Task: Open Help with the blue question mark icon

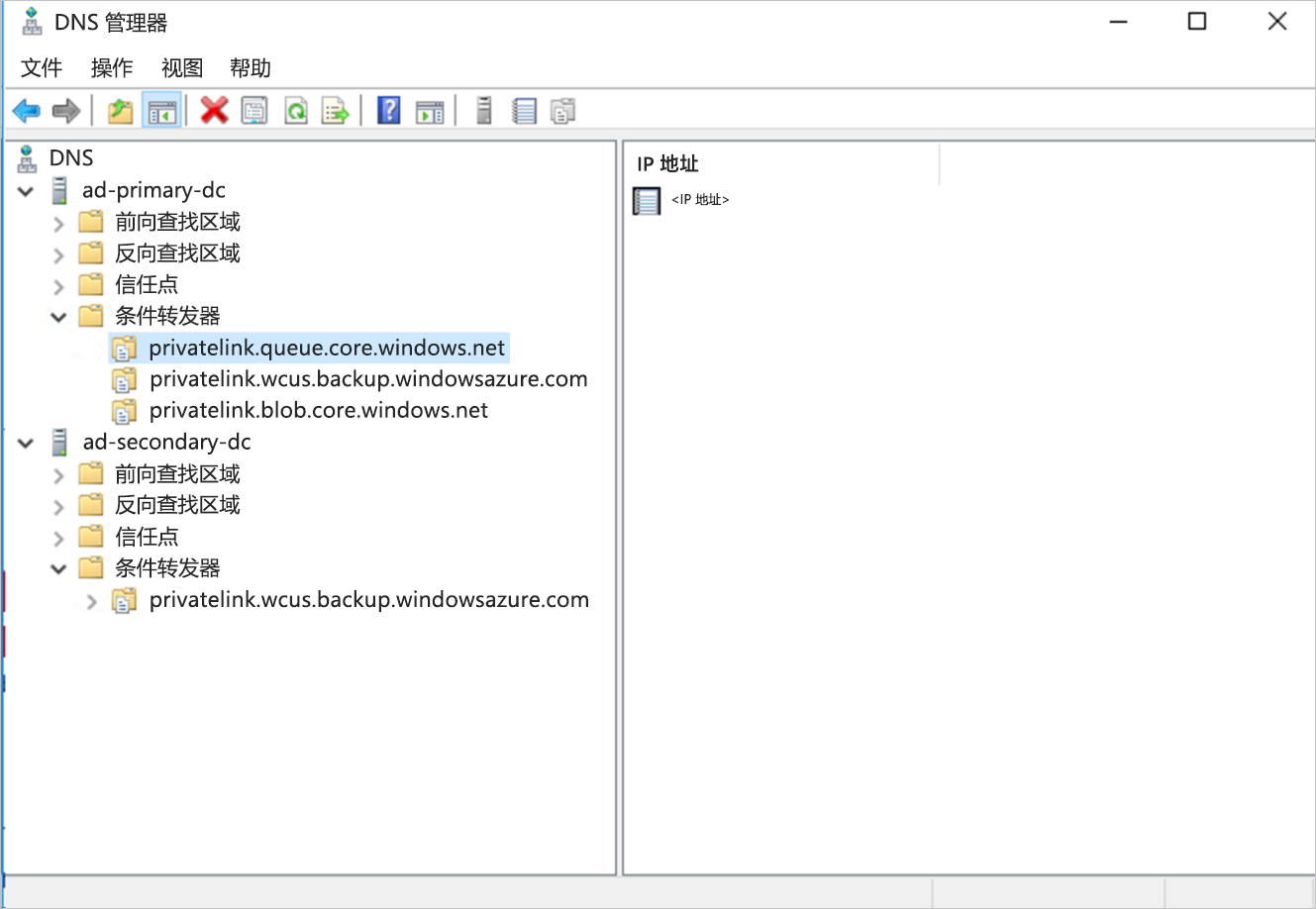Action: click(389, 111)
